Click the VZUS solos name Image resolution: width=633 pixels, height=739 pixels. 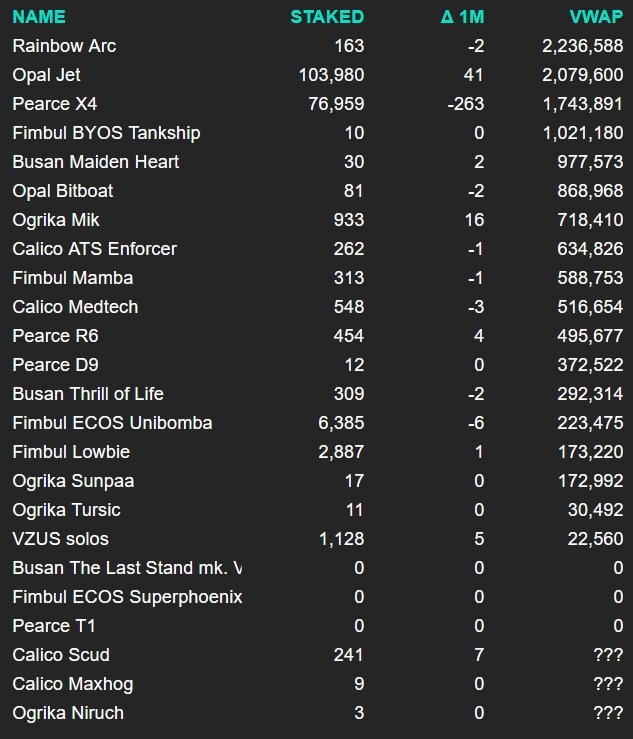[x=60, y=539]
